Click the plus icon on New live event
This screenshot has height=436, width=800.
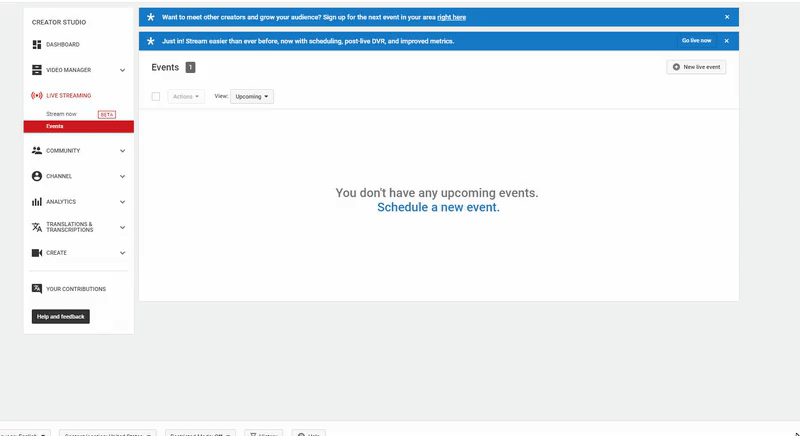(x=676, y=67)
